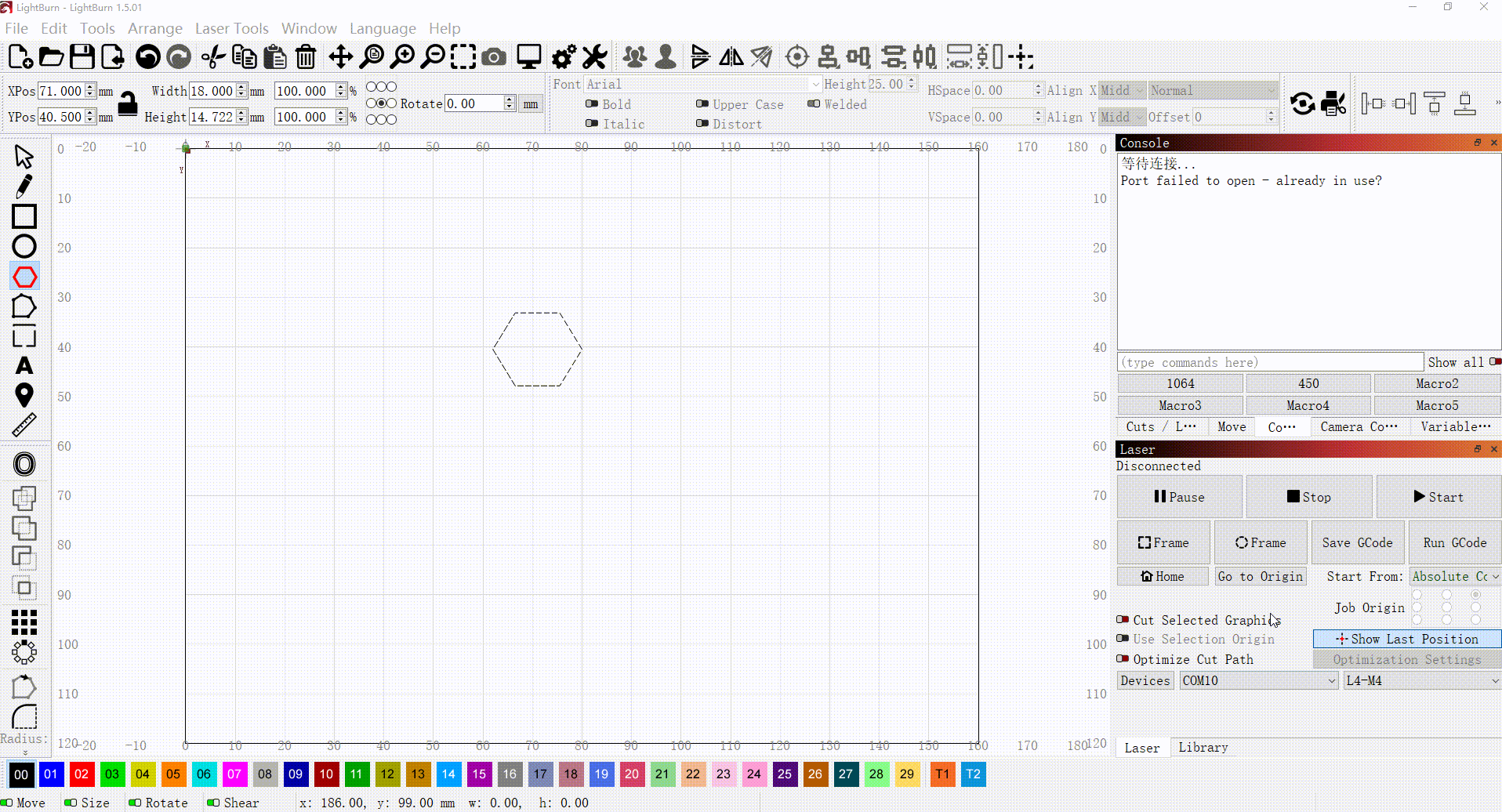Pick the Measure ruler tool
Viewport: 1502px width, 812px height.
pos(24,425)
